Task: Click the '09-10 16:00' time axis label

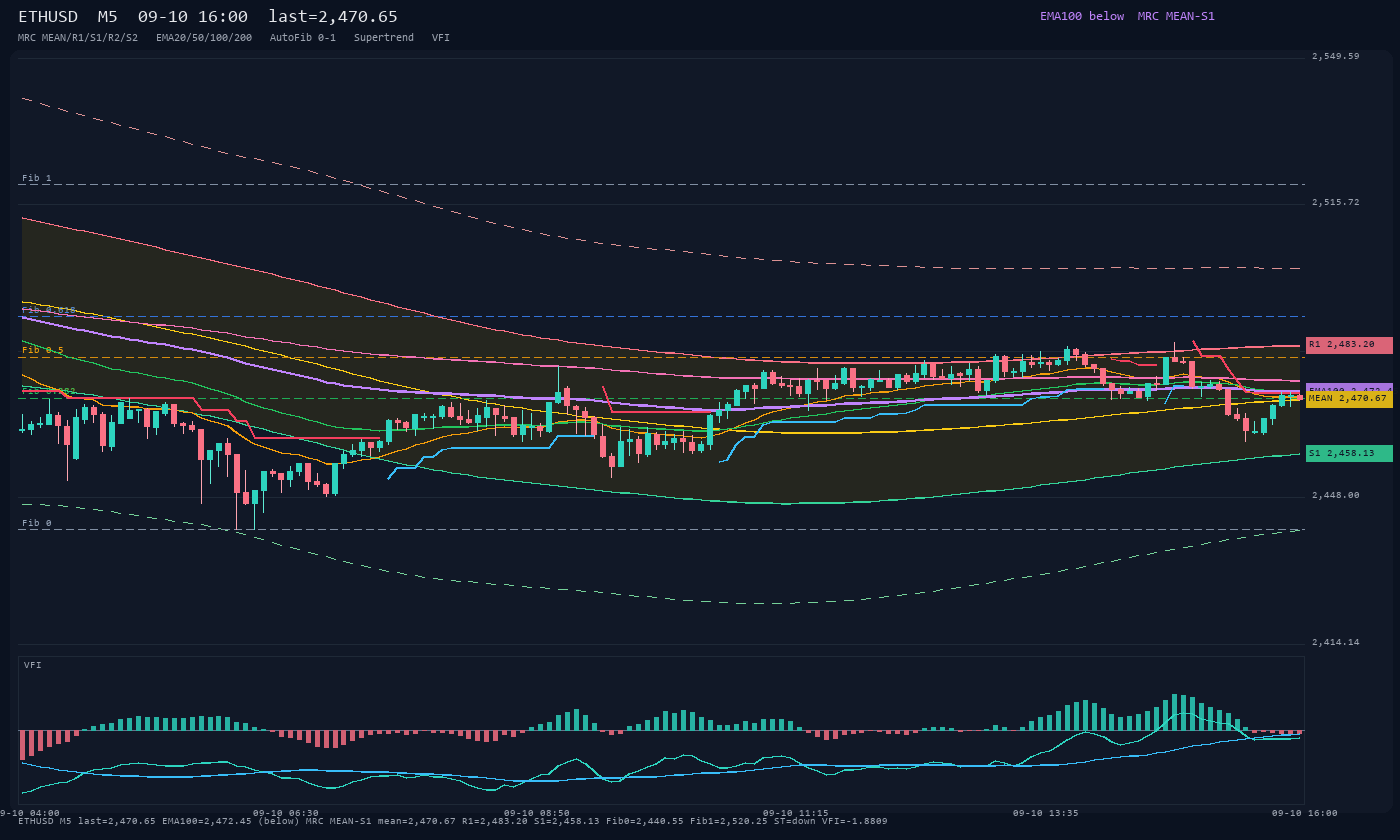Action: coord(1304,813)
